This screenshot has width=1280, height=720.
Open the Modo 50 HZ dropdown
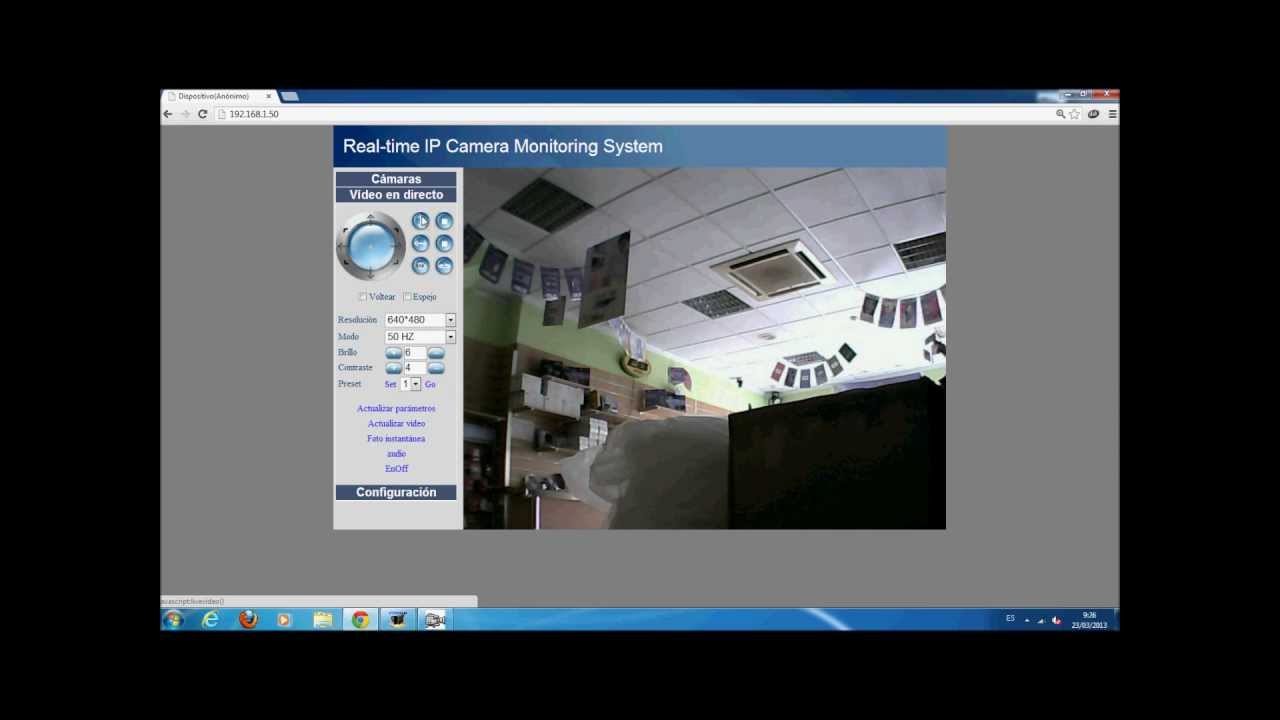pyautogui.click(x=420, y=337)
